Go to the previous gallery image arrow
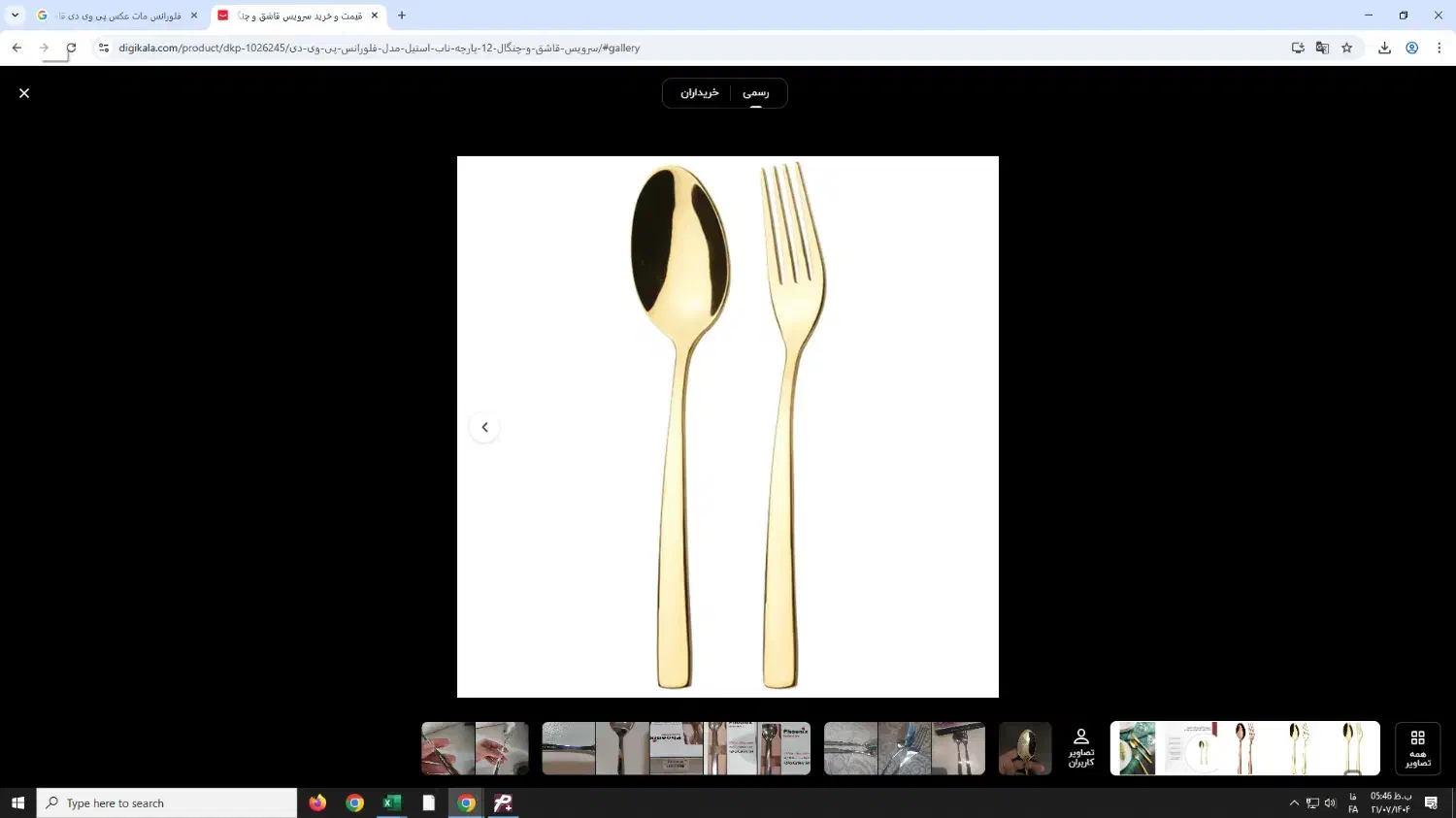The width and height of the screenshot is (1456, 818). [484, 427]
